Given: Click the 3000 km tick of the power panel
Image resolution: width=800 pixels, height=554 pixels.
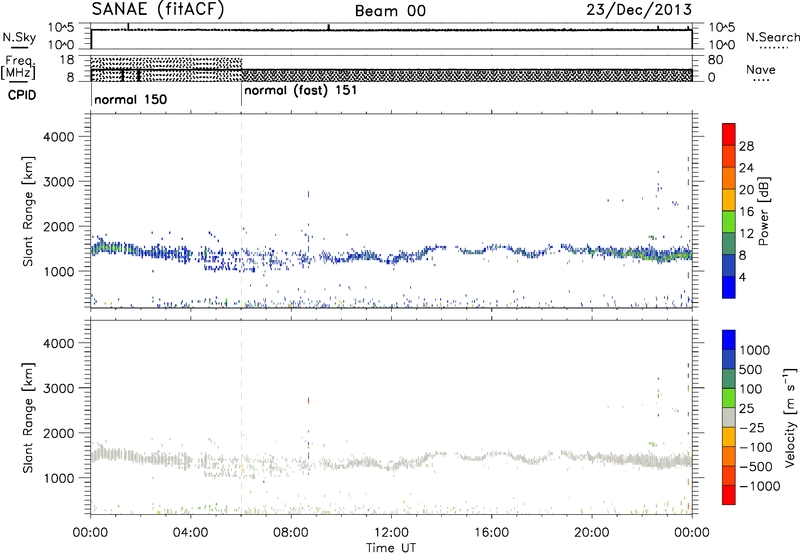Looking at the screenshot, I should 58,182.
